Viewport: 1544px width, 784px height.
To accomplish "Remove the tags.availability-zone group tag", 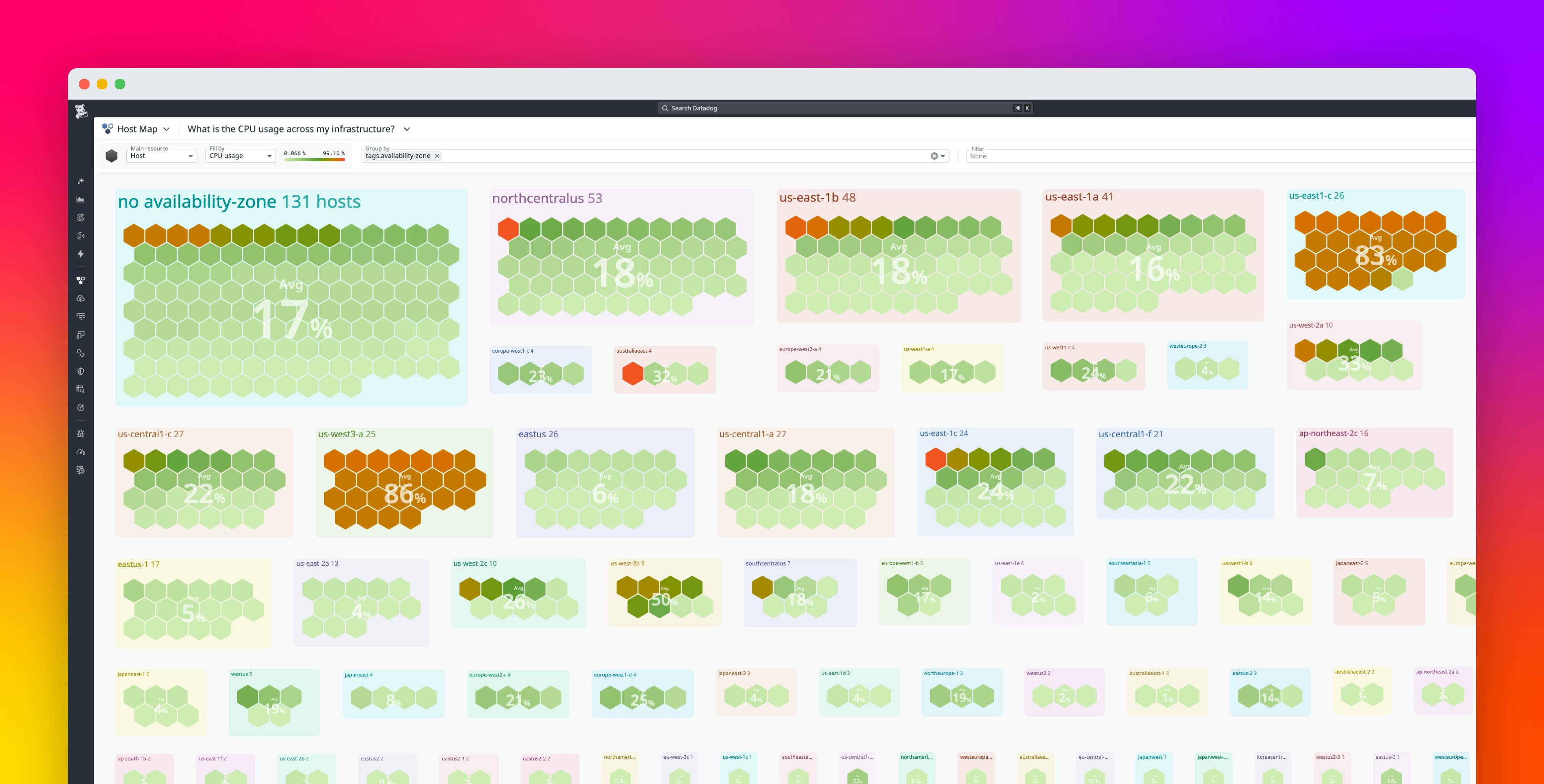I will (x=438, y=156).
